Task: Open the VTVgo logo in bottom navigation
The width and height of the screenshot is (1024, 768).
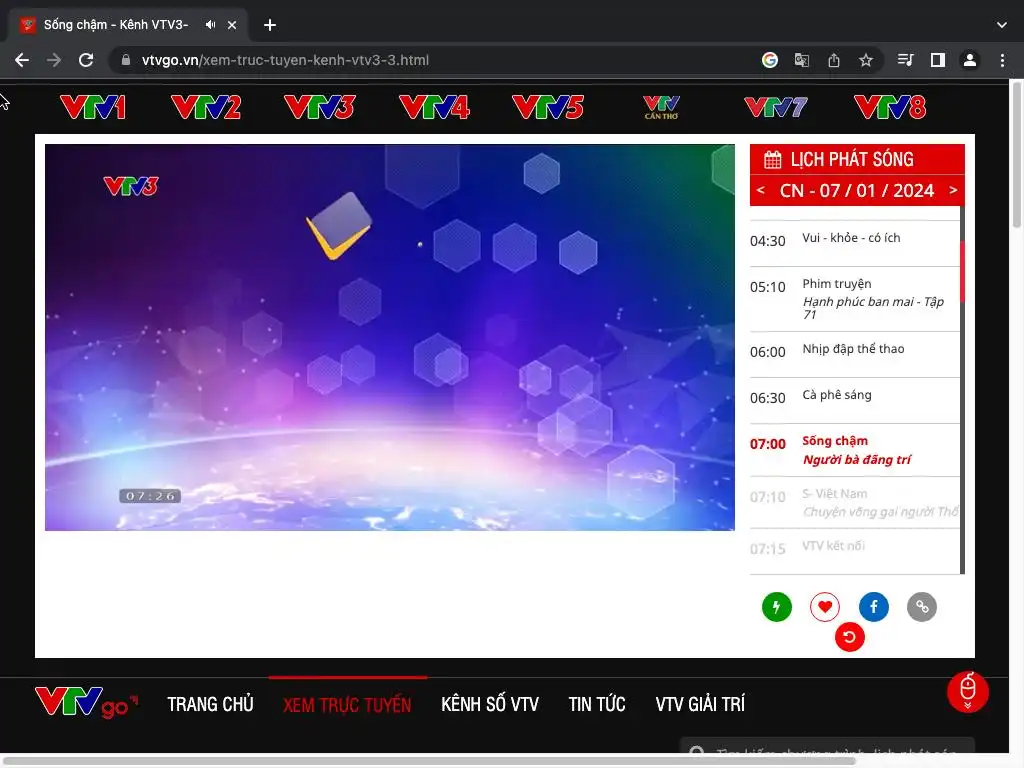Action: 87,703
